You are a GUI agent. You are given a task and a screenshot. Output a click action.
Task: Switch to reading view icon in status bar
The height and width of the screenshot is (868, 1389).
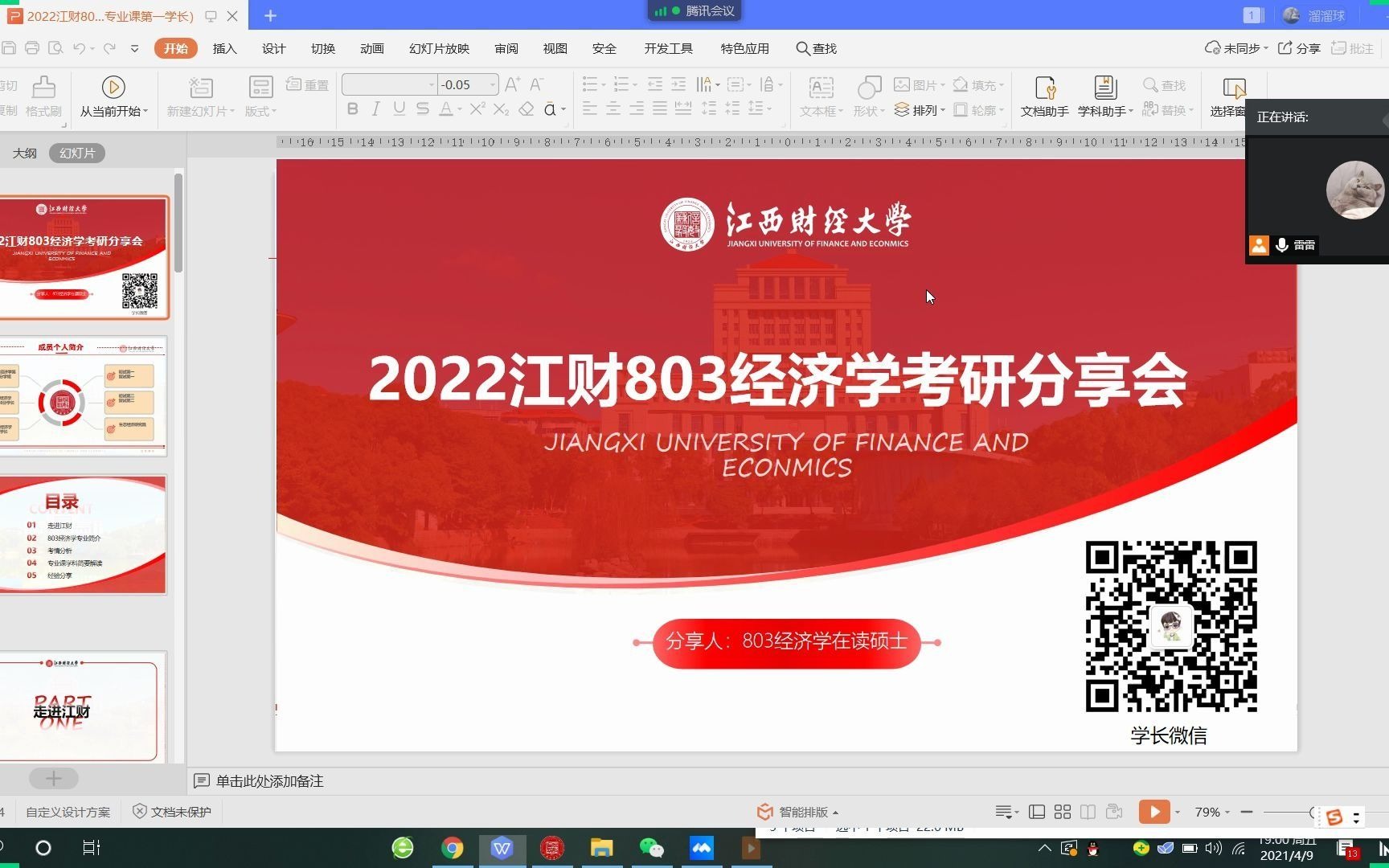[x=1088, y=812]
